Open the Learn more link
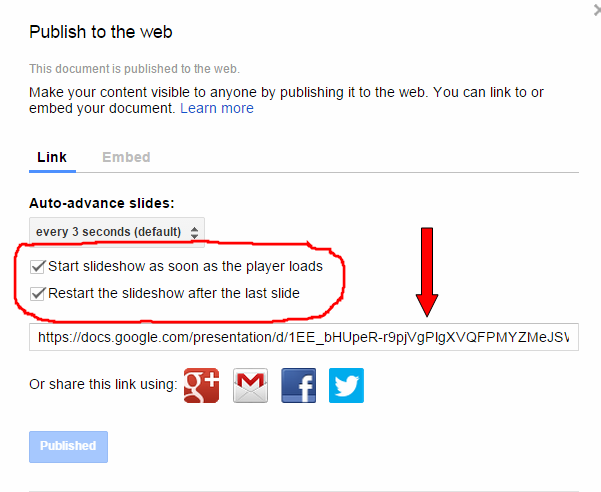 click(217, 108)
